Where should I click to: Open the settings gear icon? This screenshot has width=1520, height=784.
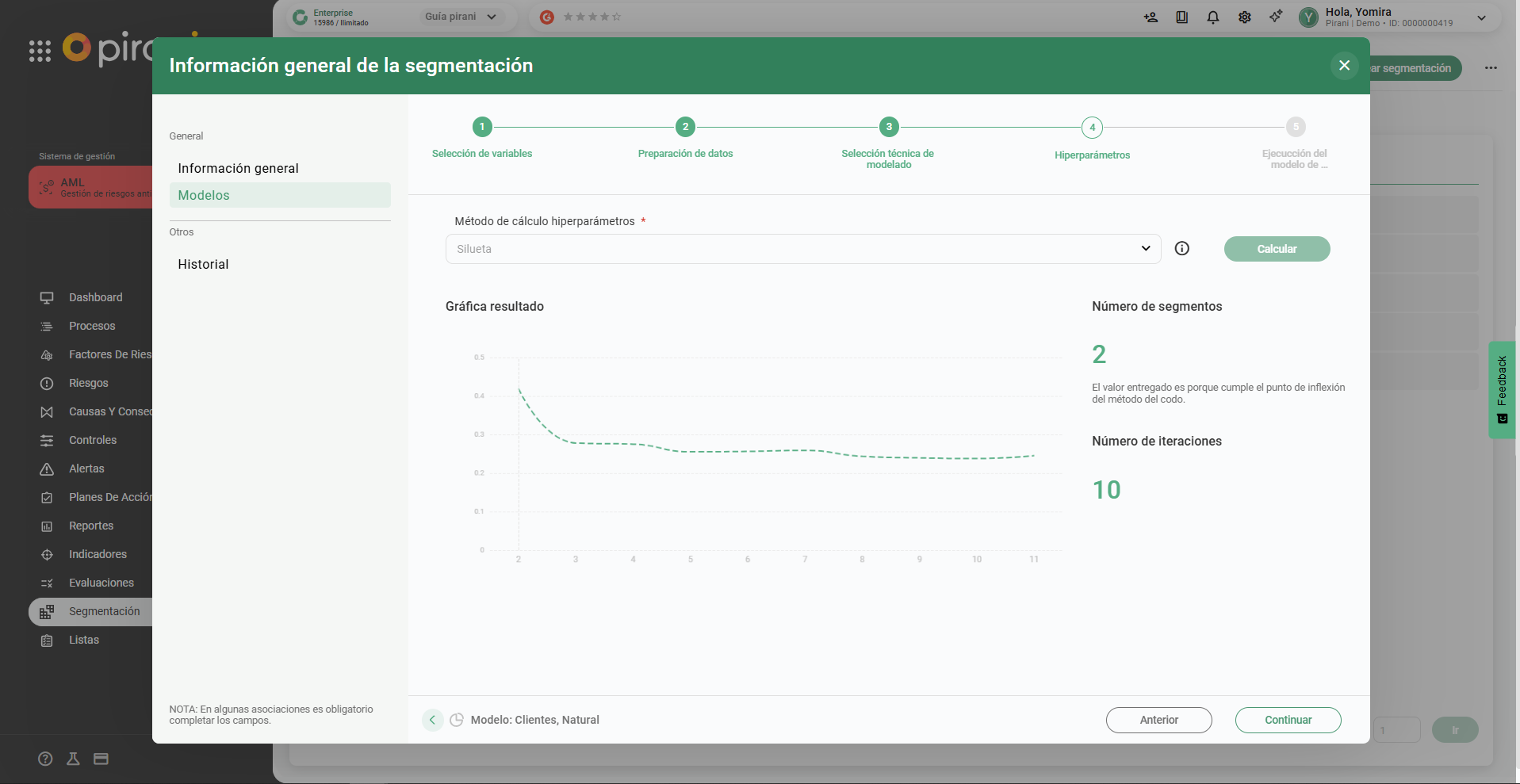pos(1244,17)
